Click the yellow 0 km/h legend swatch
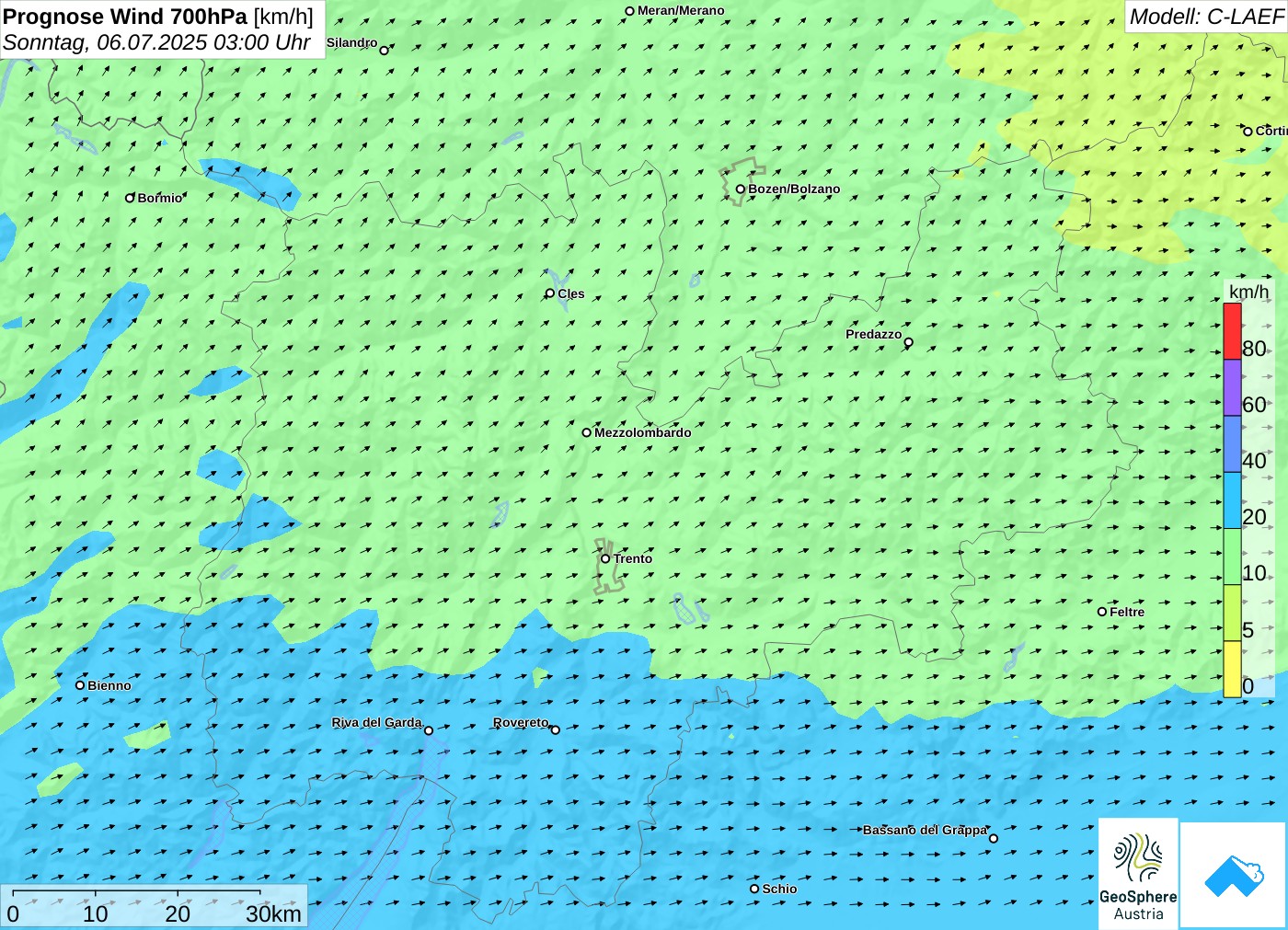 point(1232,669)
